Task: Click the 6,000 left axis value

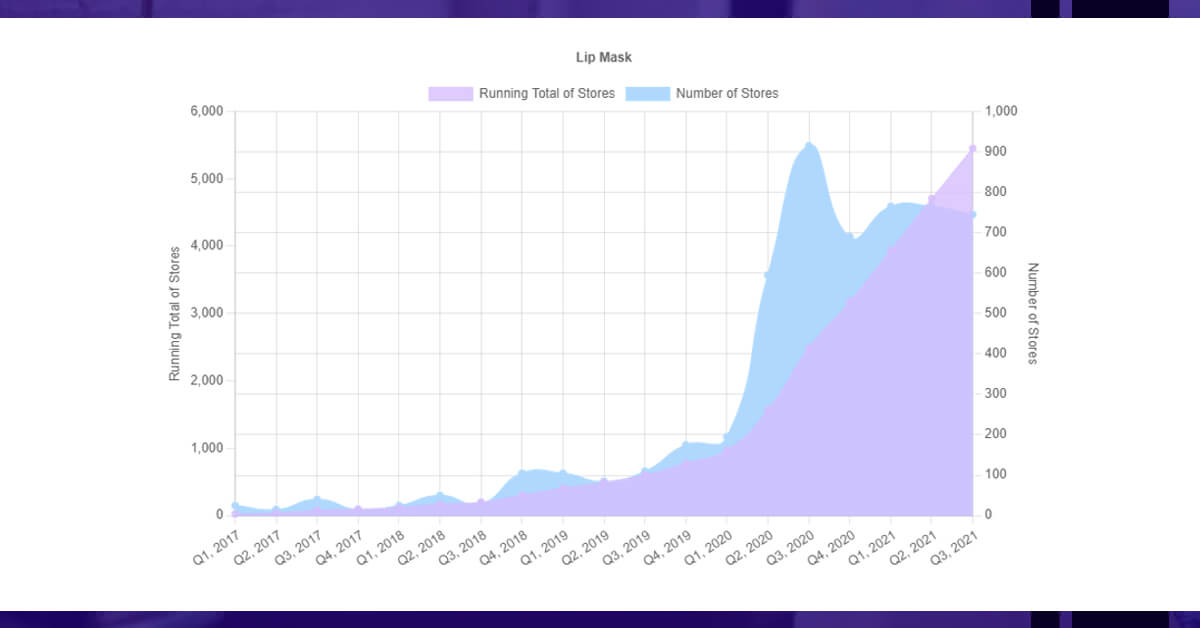Action: [207, 111]
